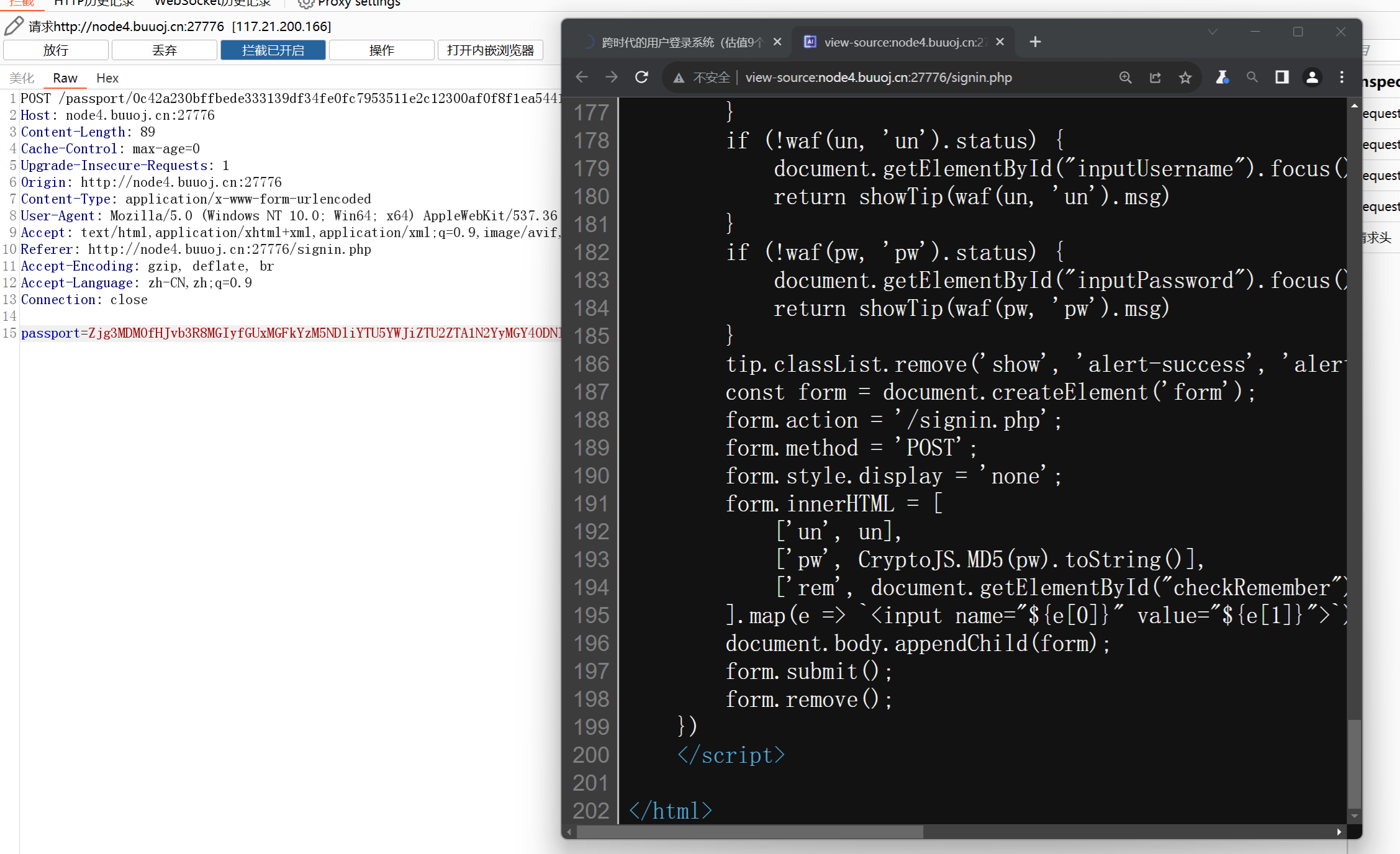Open the user profile avatar icon
This screenshot has height=854, width=1400.
1312,77
